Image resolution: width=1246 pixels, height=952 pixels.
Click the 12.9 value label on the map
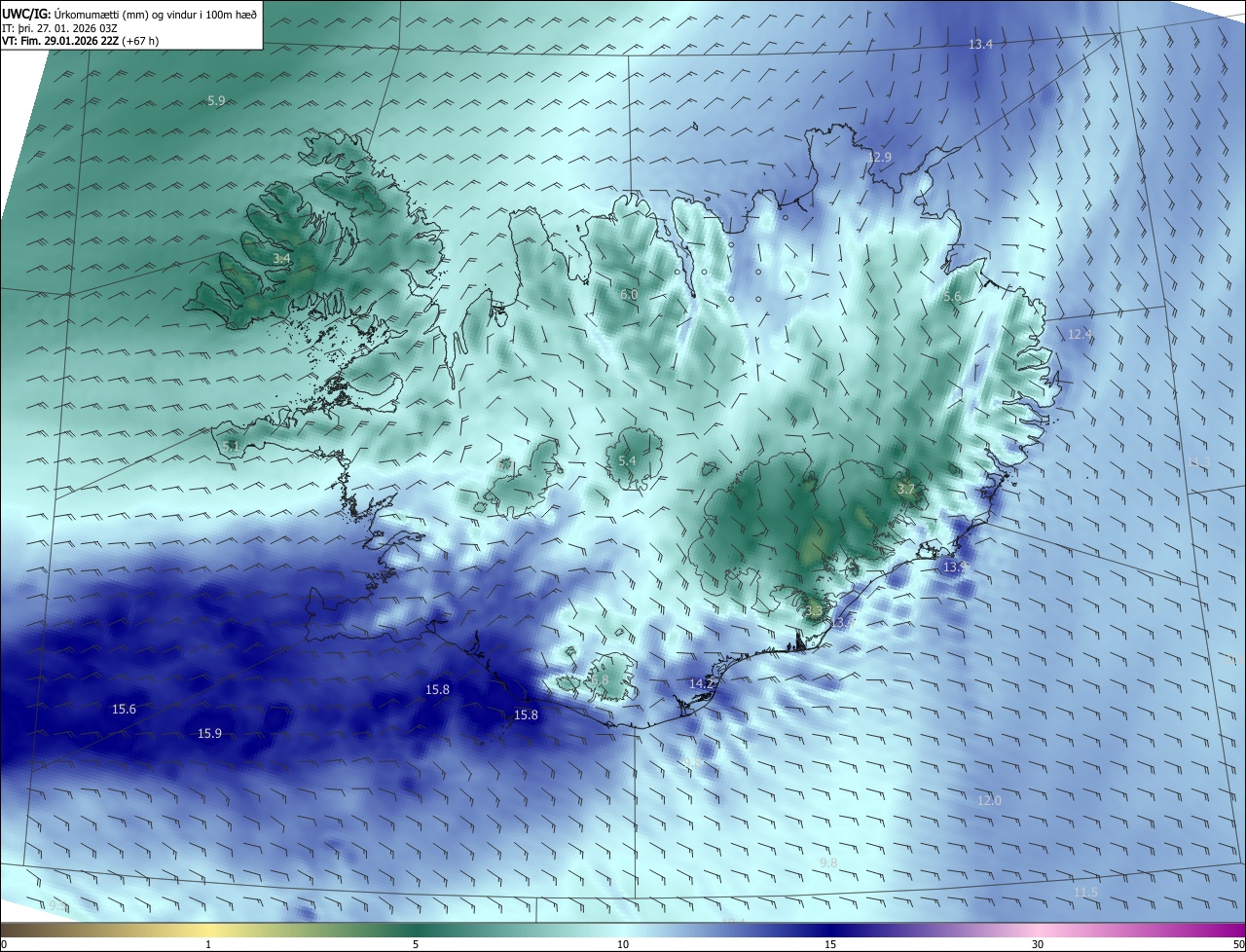[879, 157]
